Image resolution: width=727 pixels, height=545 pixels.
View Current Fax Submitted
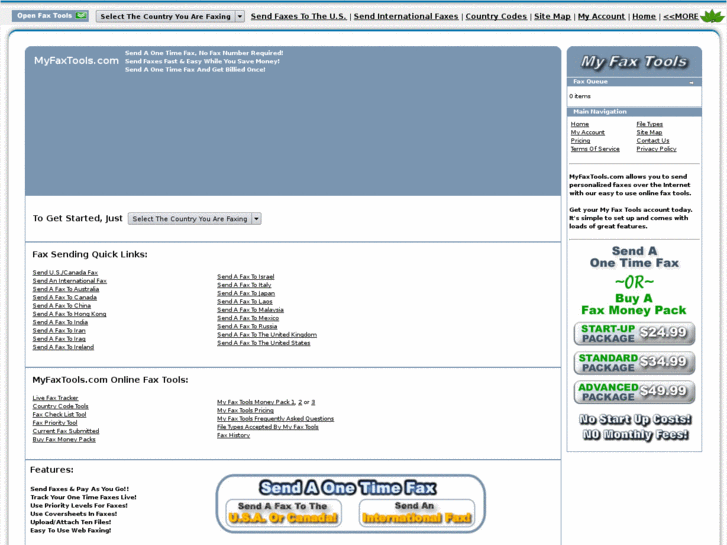pos(66,431)
